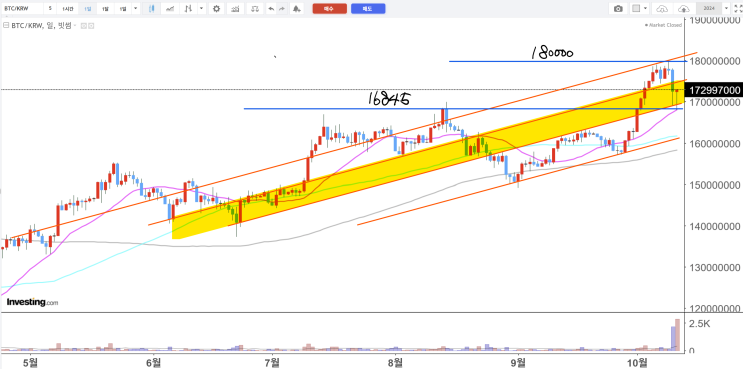Click the 130000000 price axis label
The image size is (743, 369).
pos(715,268)
